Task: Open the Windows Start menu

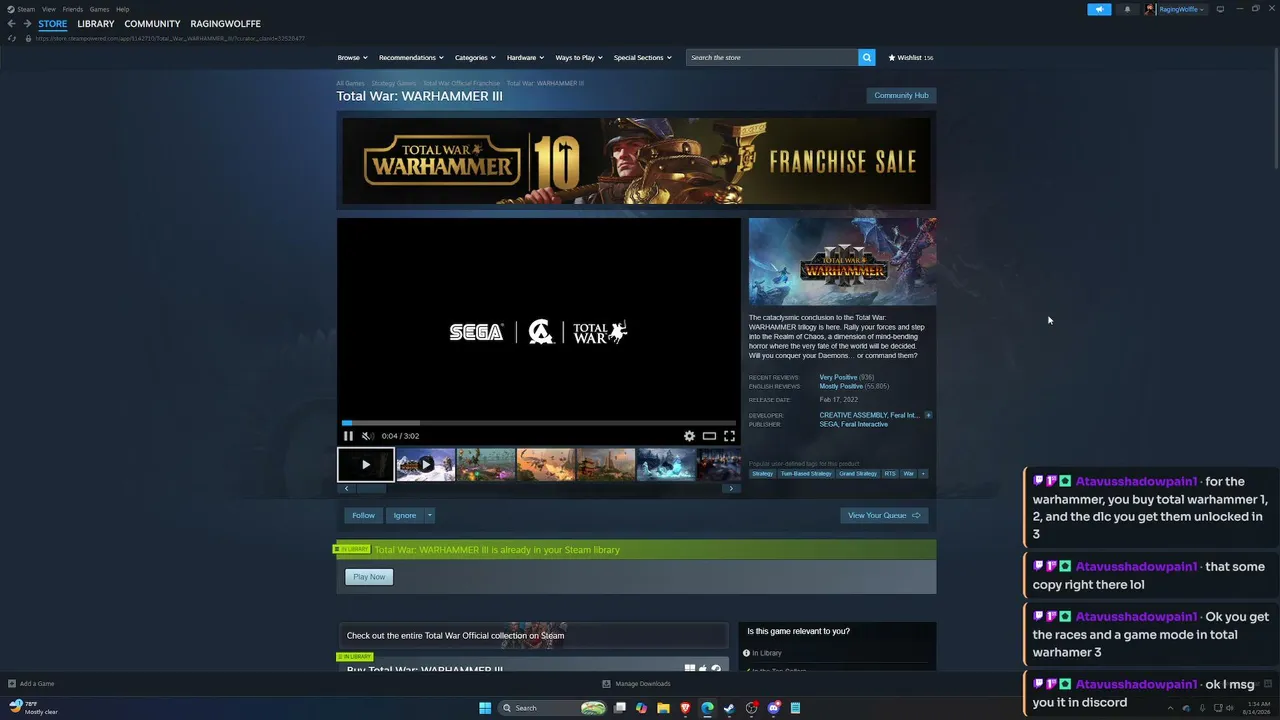Action: [x=485, y=708]
